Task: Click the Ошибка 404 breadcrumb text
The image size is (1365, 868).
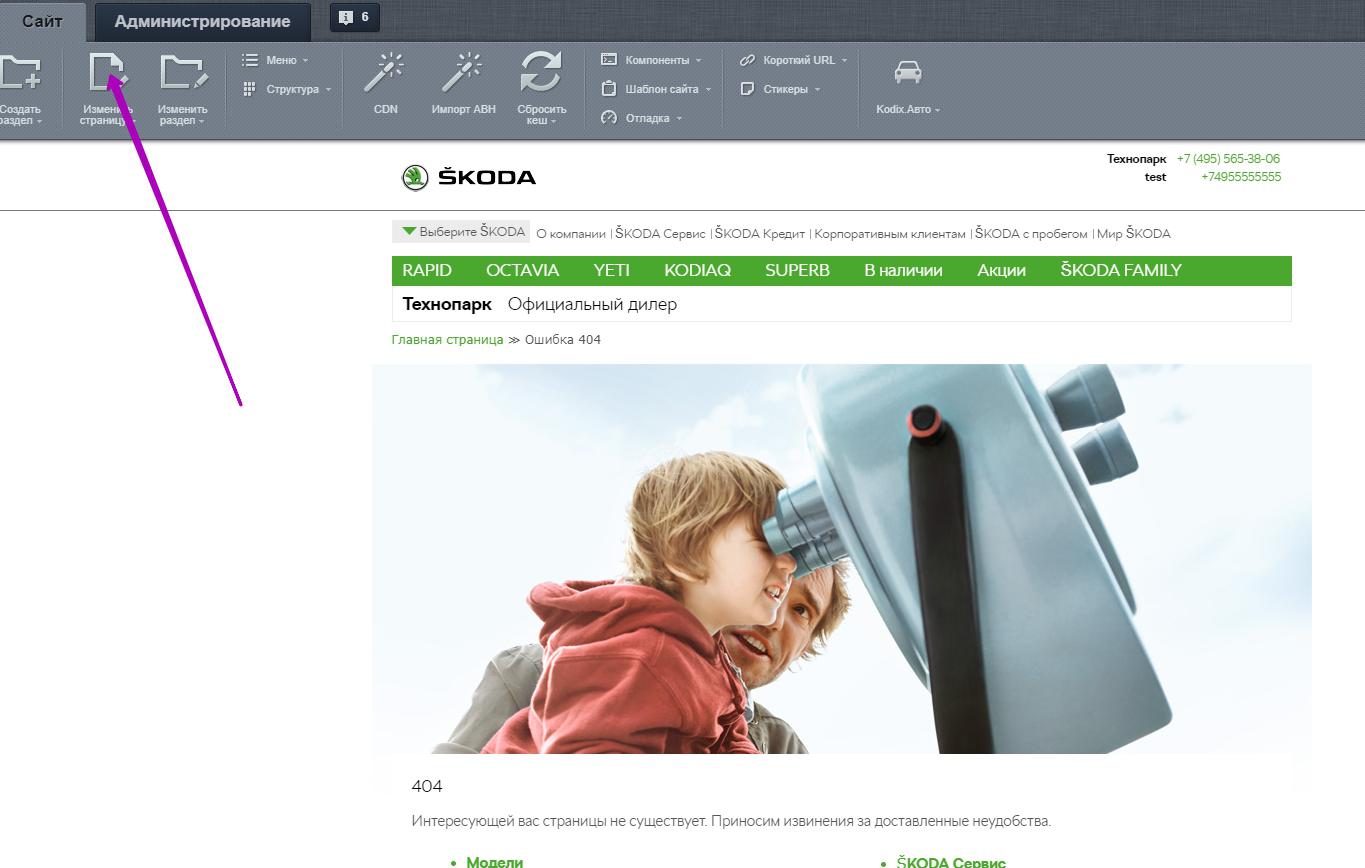Action: (x=563, y=339)
